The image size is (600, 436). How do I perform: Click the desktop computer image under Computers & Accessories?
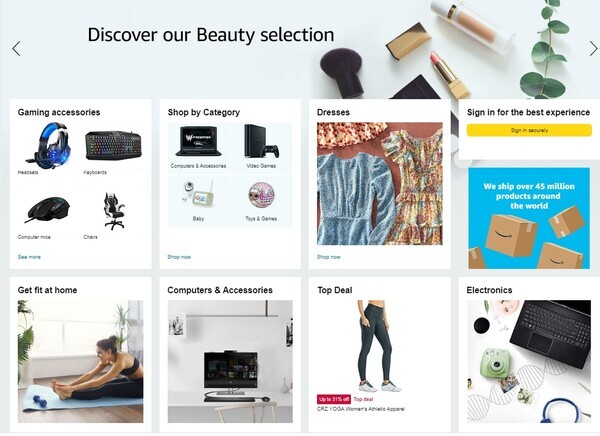click(230, 361)
